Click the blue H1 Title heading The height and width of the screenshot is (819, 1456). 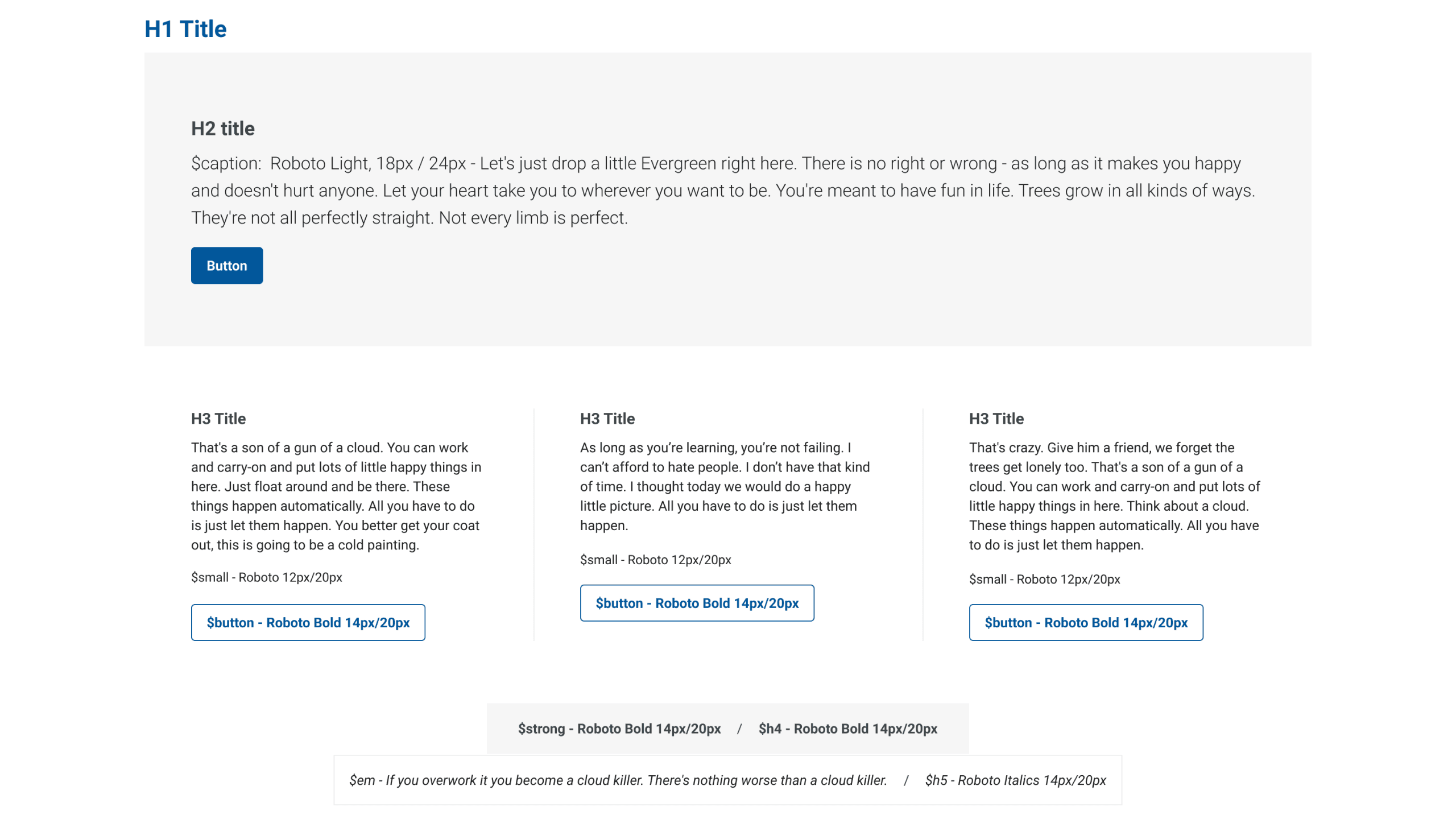pos(185,29)
